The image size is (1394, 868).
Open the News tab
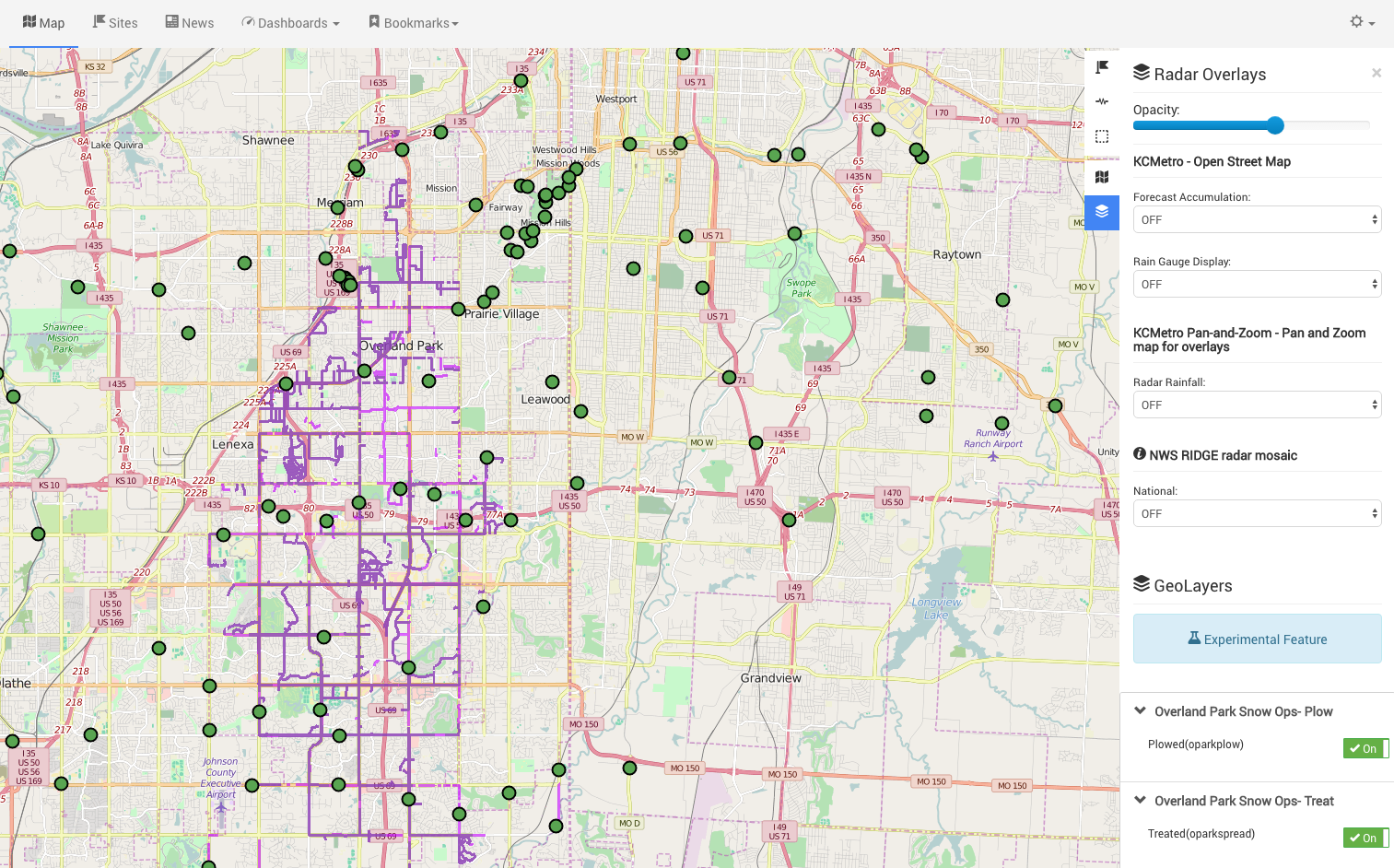coord(190,23)
